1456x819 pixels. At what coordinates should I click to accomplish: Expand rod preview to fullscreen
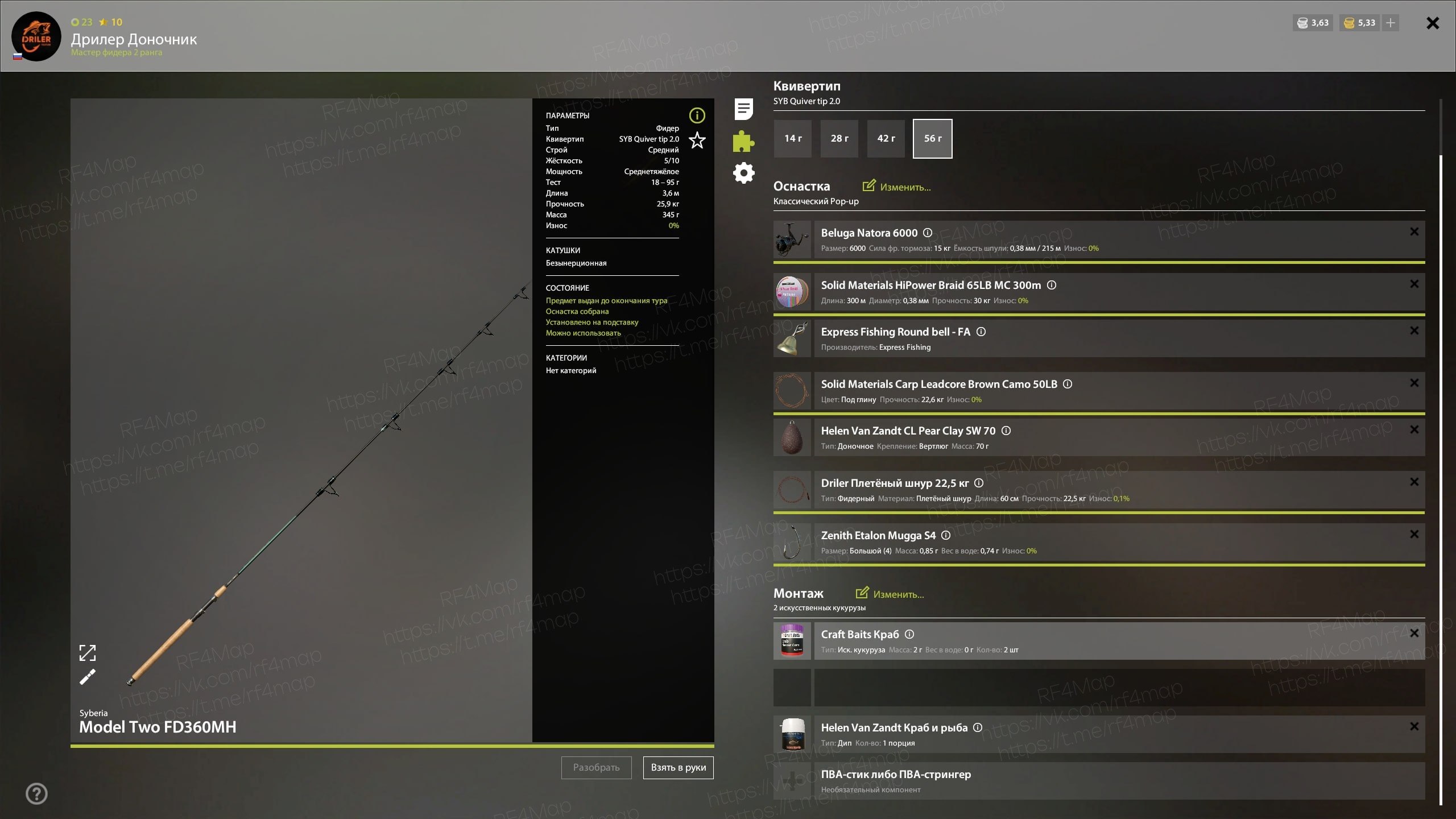point(88,653)
